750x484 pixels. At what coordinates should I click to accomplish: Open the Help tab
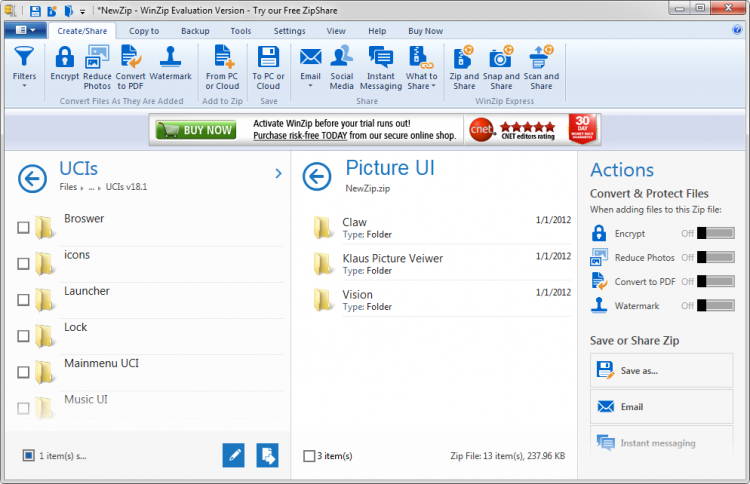click(377, 31)
